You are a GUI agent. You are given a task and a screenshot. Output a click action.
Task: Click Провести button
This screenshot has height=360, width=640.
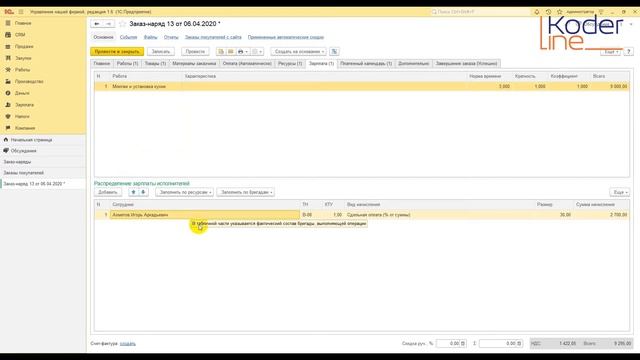pos(195,51)
